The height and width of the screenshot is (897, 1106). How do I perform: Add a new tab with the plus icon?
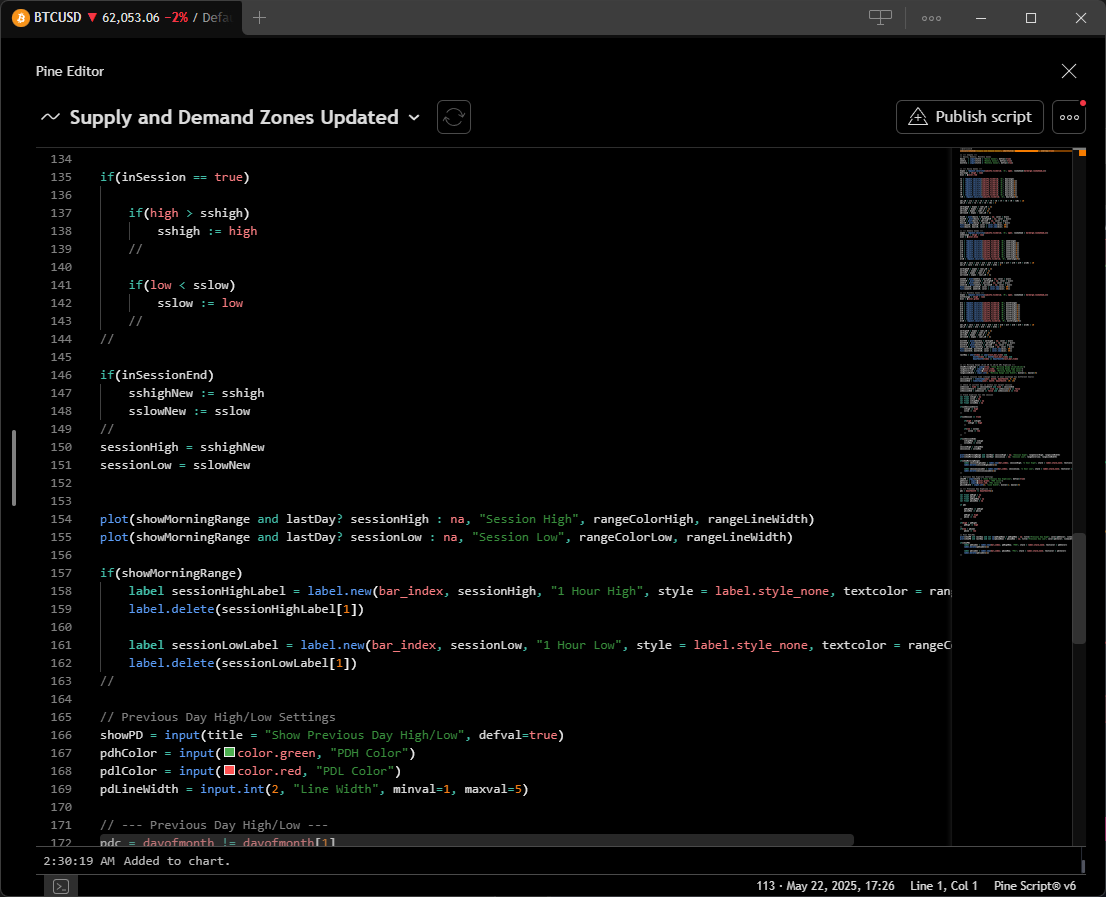(260, 18)
